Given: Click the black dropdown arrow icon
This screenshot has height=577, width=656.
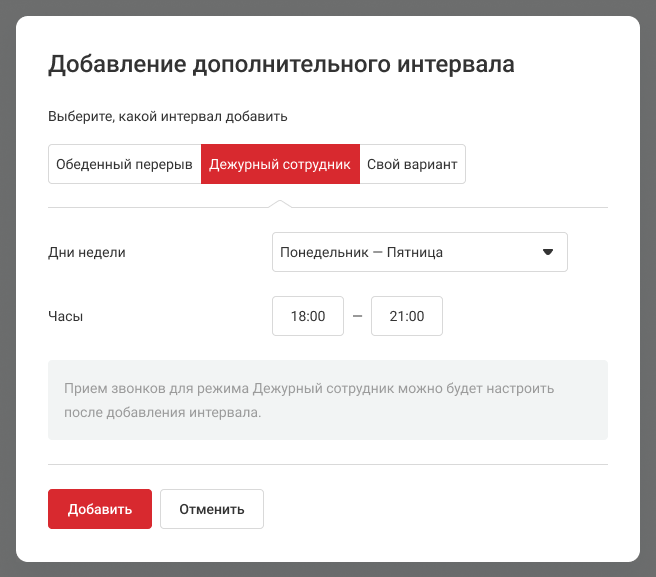Looking at the screenshot, I should pos(547,252).
